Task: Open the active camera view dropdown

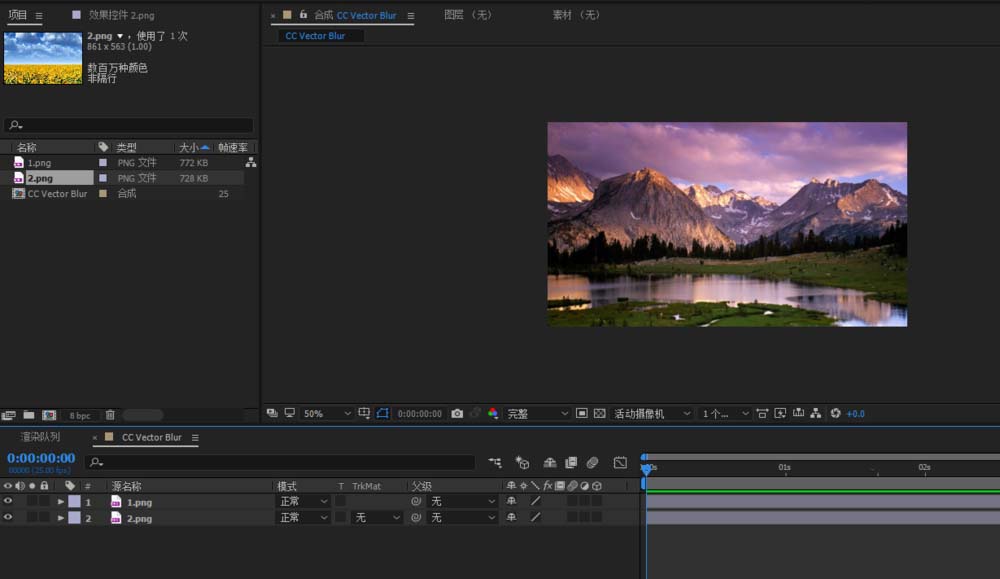Action: (652, 413)
